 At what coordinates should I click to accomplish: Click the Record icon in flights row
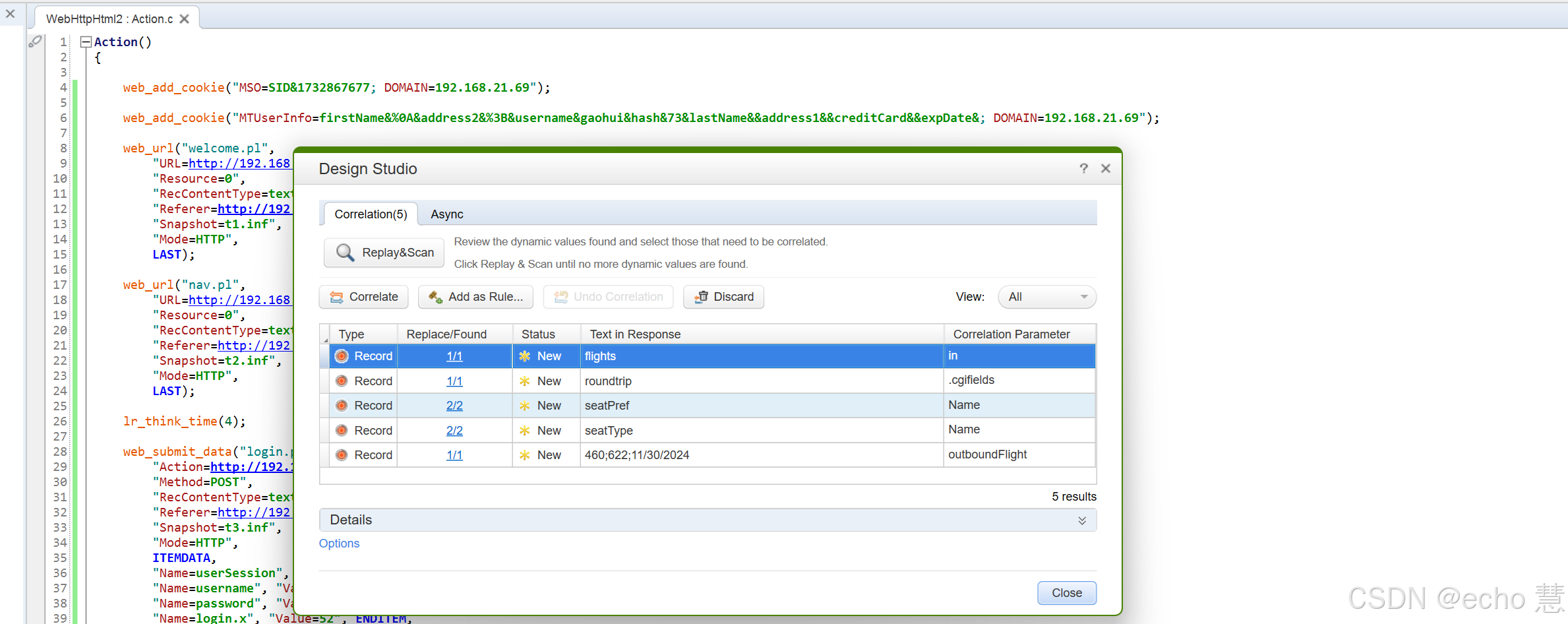342,356
